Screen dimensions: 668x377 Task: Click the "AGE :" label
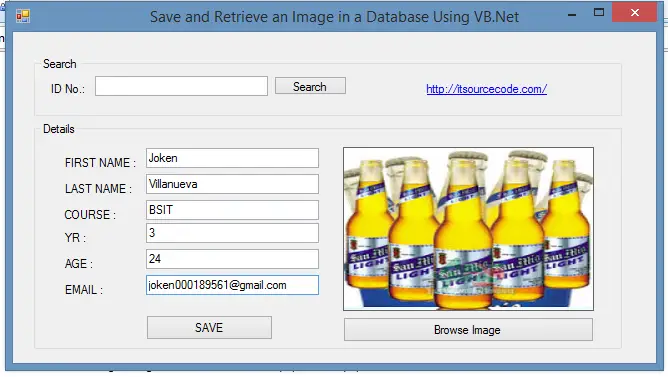pyautogui.click(x=79, y=264)
